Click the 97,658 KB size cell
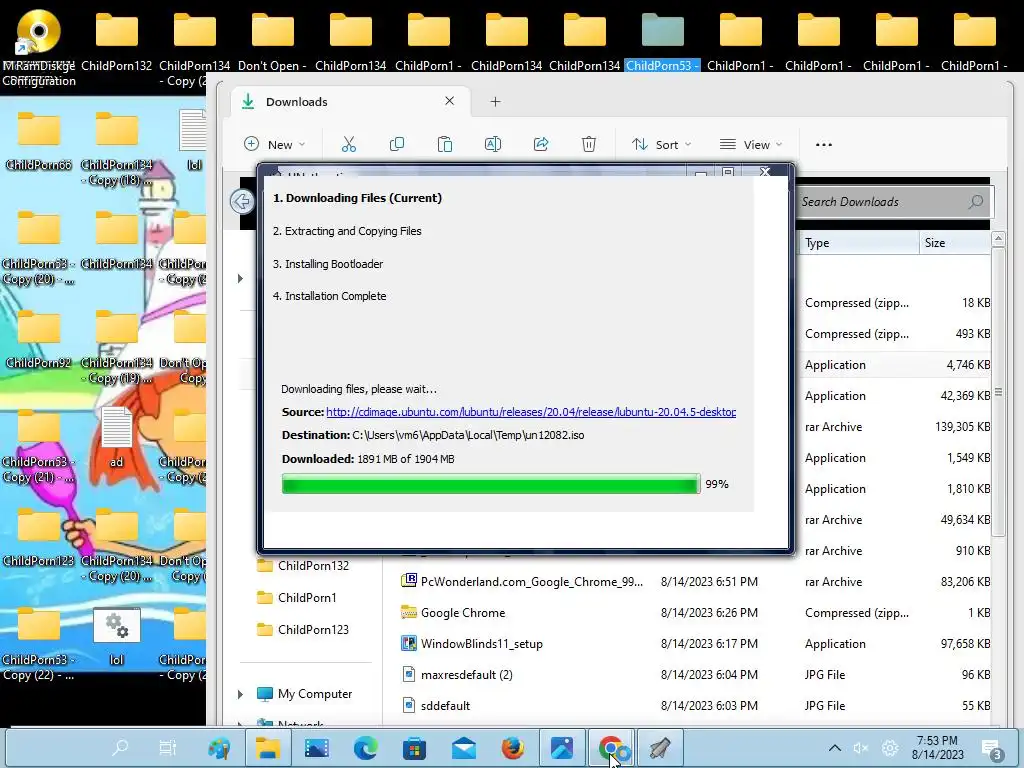This screenshot has width=1024, height=768. coord(965,644)
